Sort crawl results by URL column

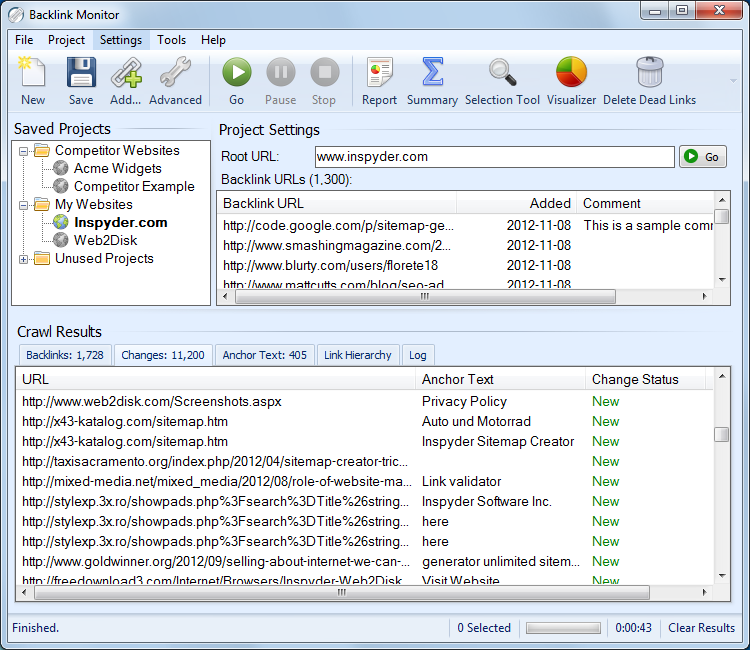click(x=216, y=379)
